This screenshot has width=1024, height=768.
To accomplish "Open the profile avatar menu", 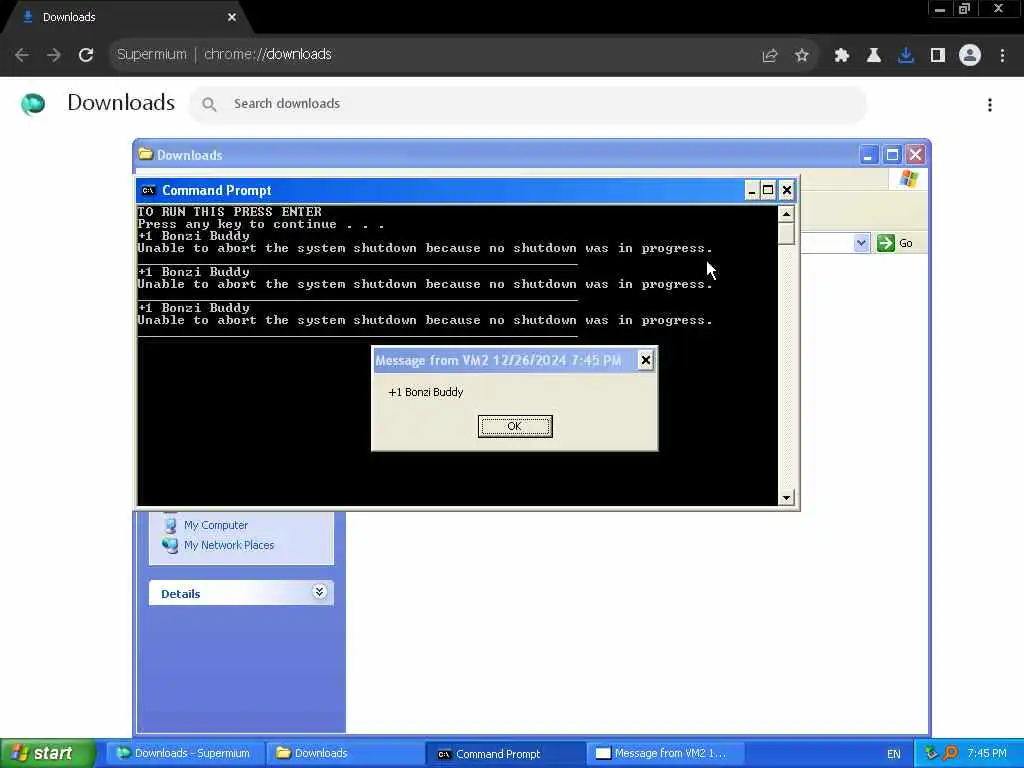I will tap(970, 56).
